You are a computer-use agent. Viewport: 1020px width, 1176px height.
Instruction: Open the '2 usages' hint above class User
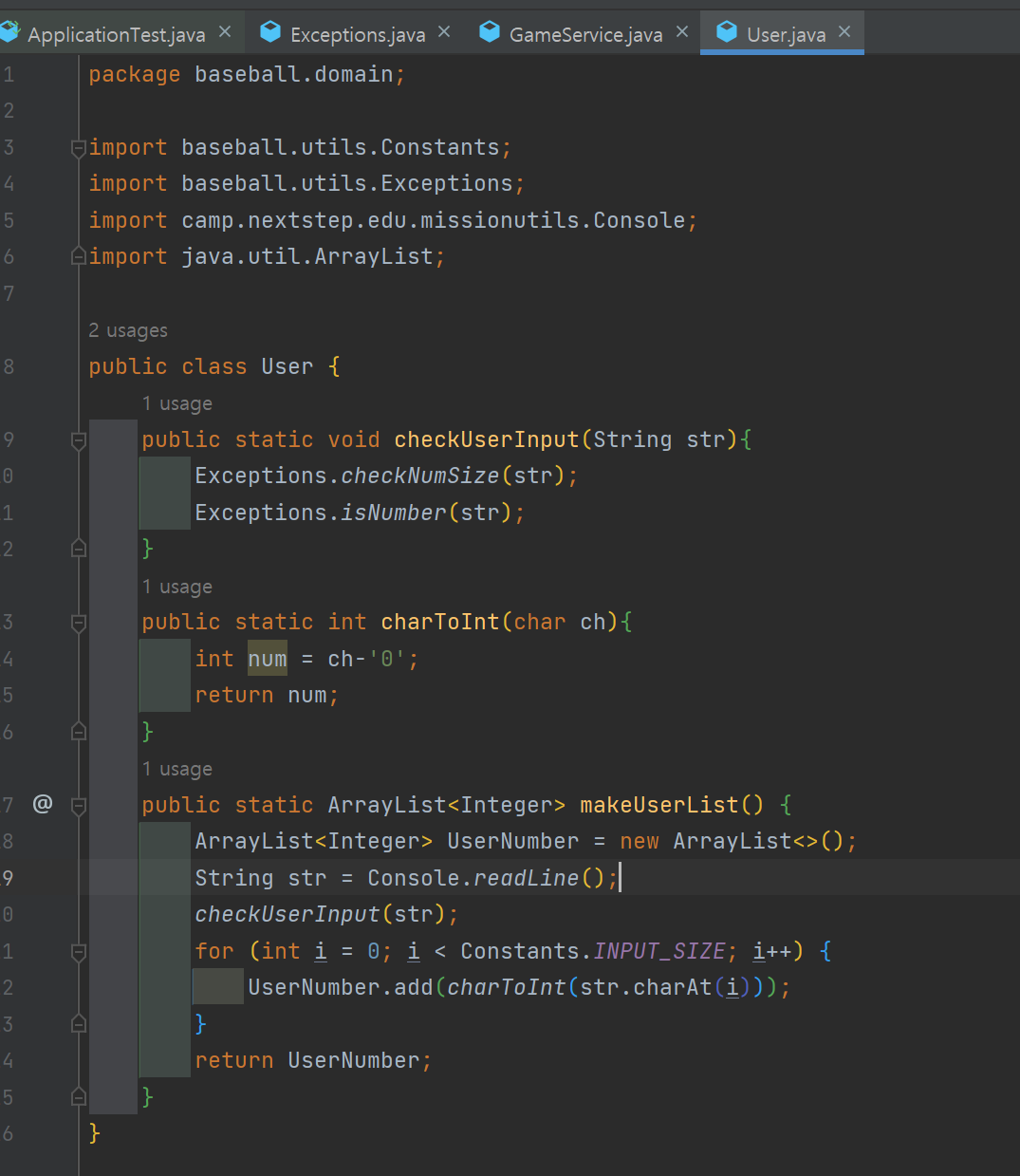tap(128, 330)
